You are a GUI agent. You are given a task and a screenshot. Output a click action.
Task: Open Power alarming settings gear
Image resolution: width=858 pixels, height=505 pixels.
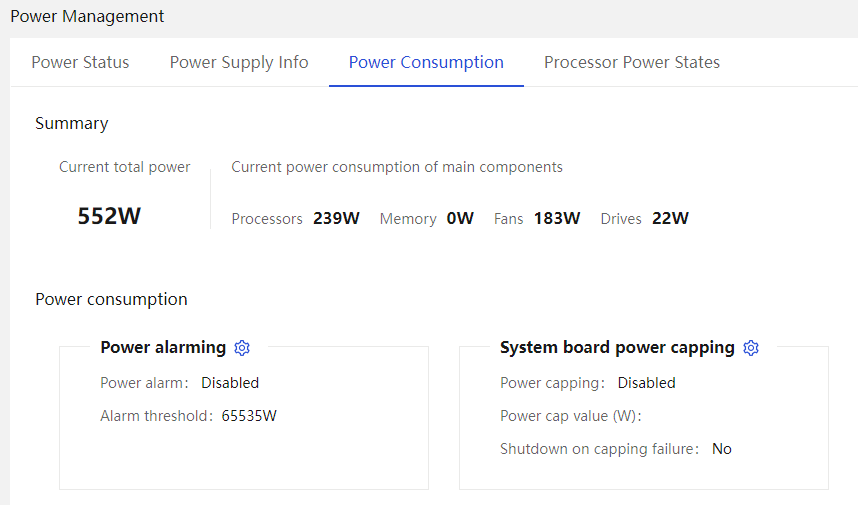pyautogui.click(x=242, y=348)
